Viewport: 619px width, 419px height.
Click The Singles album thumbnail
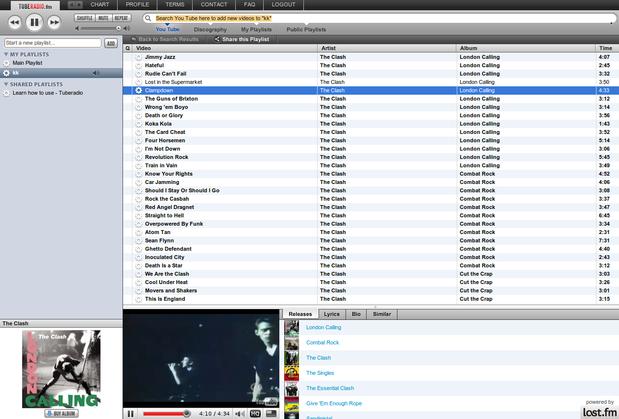pyautogui.click(x=292, y=373)
